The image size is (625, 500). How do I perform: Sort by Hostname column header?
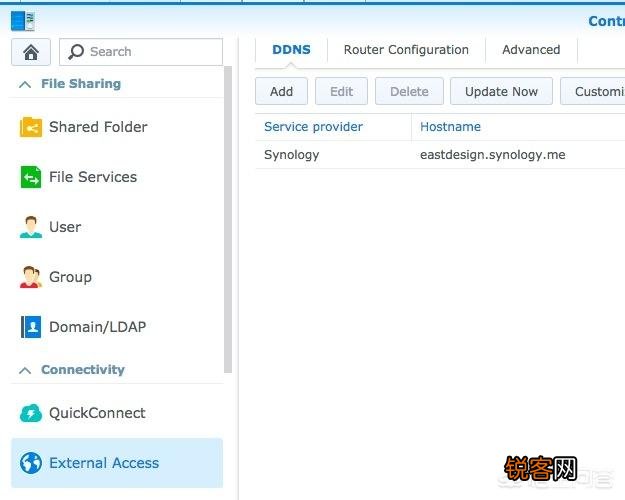pos(518,127)
